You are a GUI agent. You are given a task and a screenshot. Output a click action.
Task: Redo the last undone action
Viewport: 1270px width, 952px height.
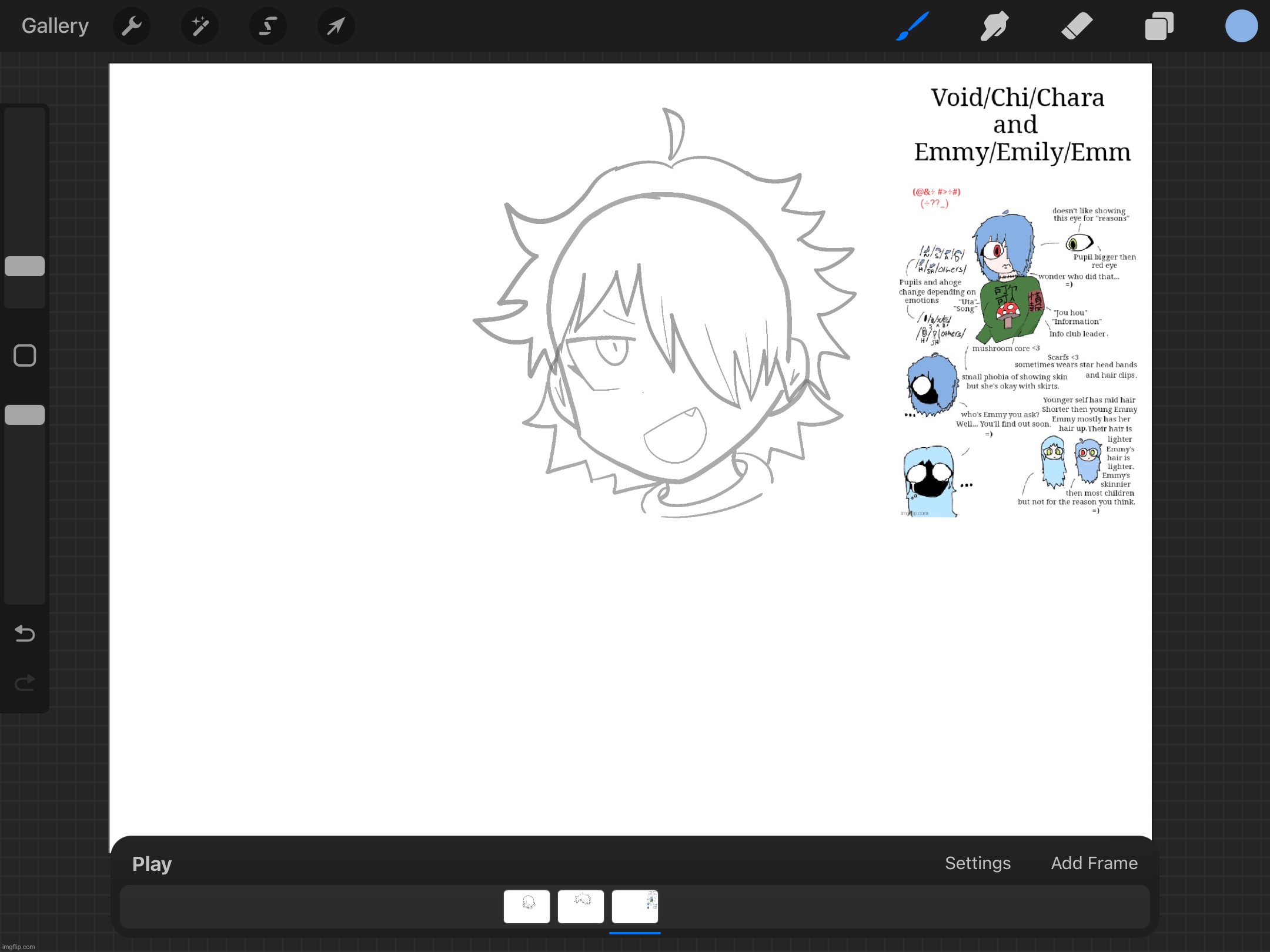25,682
